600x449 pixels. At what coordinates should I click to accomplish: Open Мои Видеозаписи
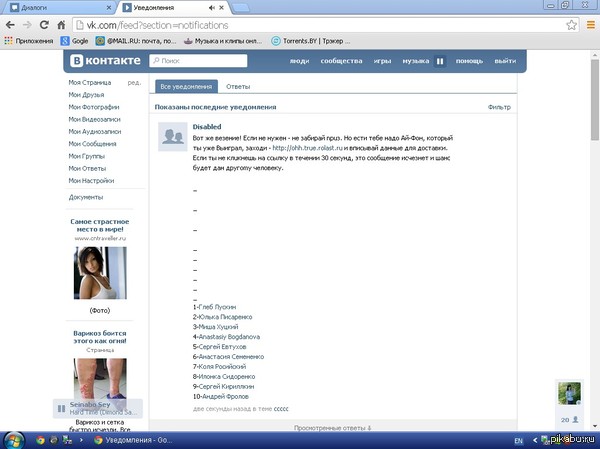click(95, 119)
